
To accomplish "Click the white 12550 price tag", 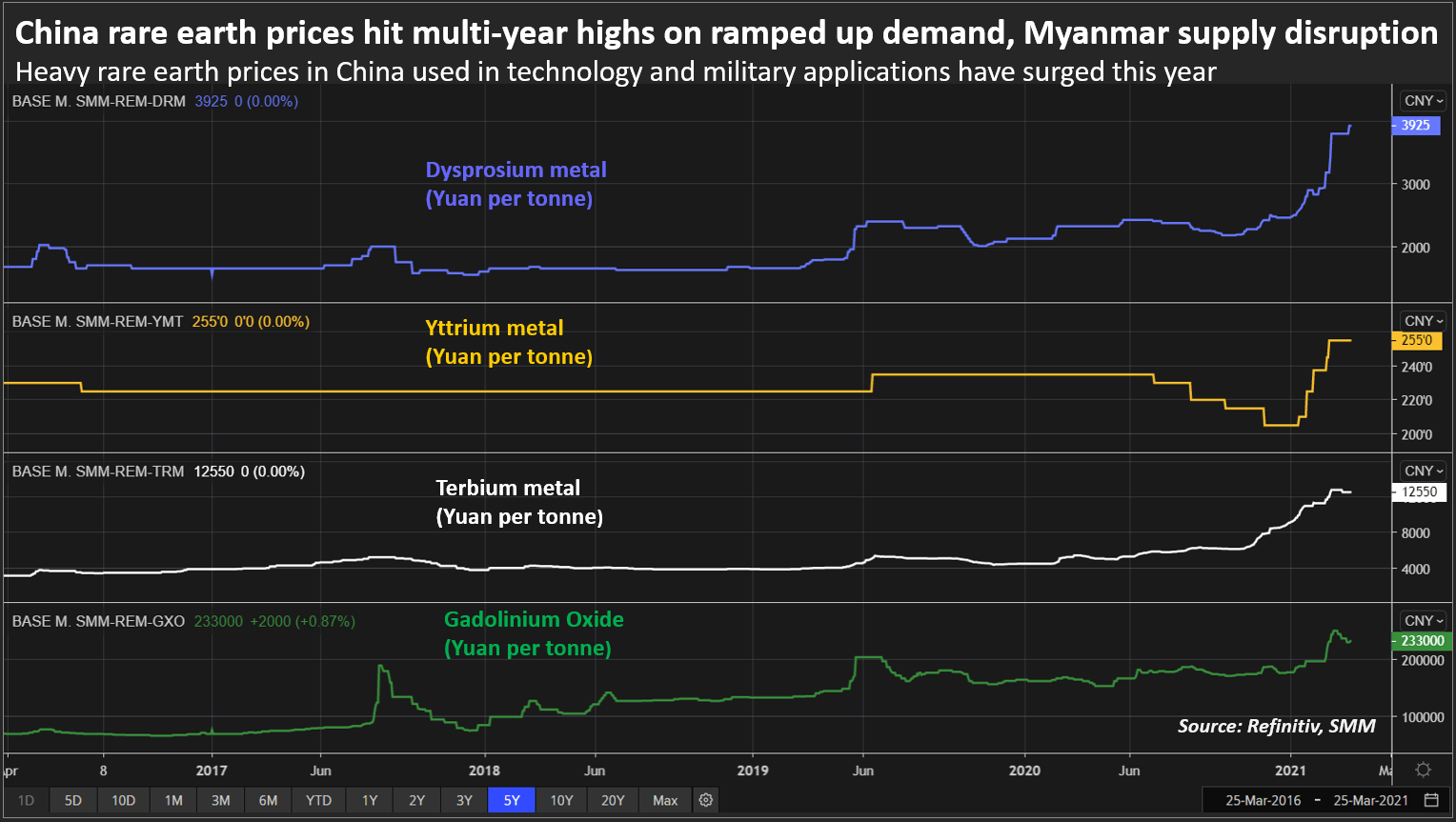I will pyautogui.click(x=1419, y=491).
